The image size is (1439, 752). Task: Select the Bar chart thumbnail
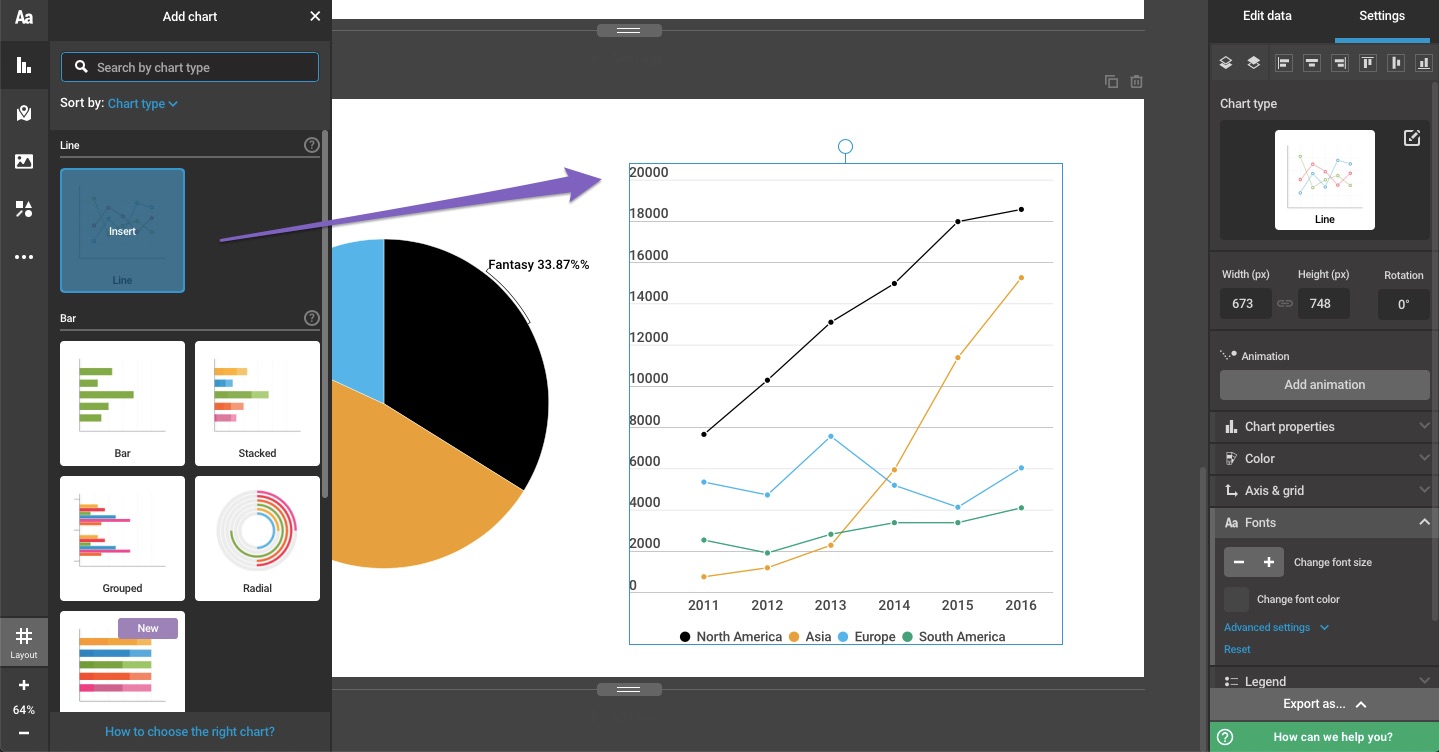tap(122, 403)
